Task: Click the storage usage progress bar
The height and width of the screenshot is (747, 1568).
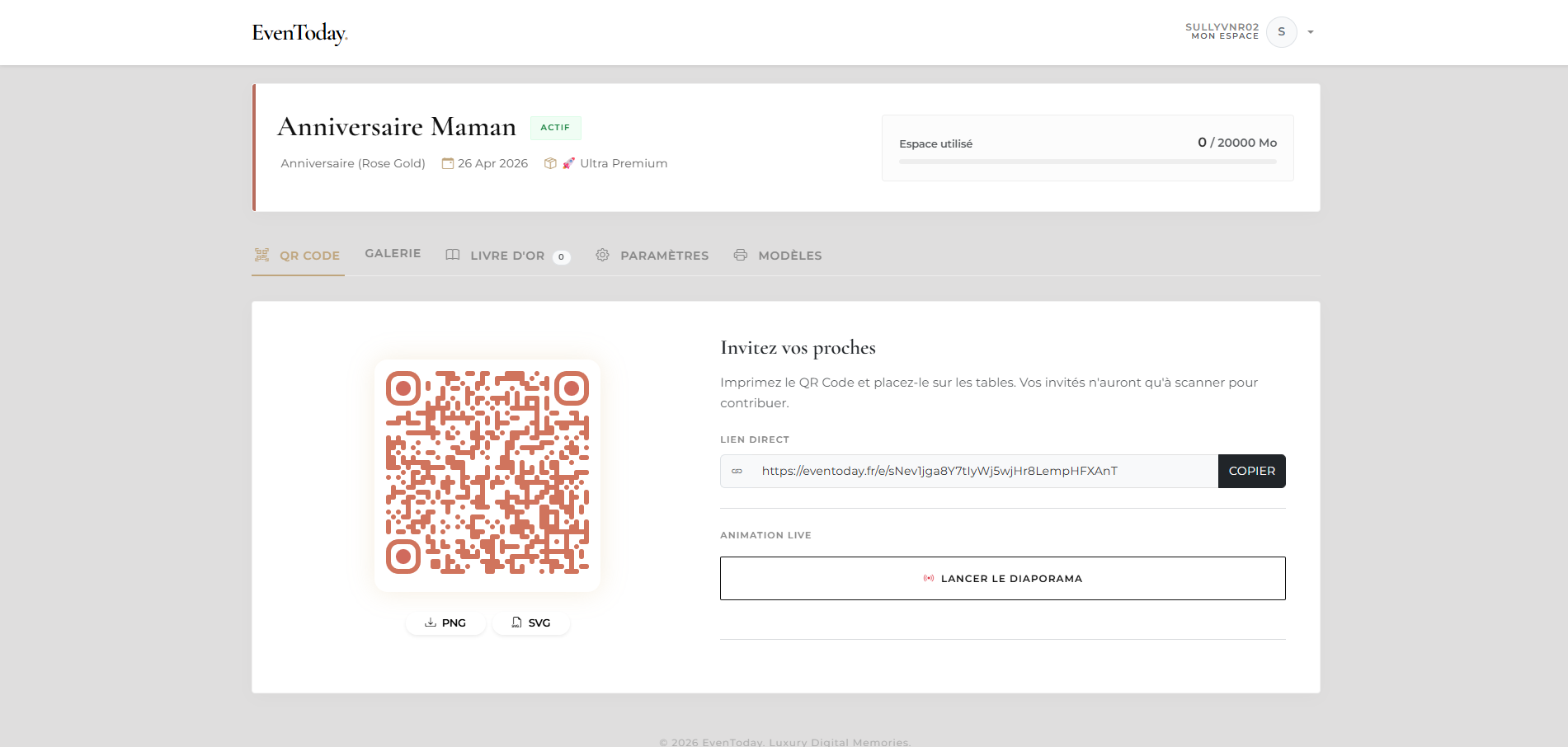Action: coord(1088,162)
